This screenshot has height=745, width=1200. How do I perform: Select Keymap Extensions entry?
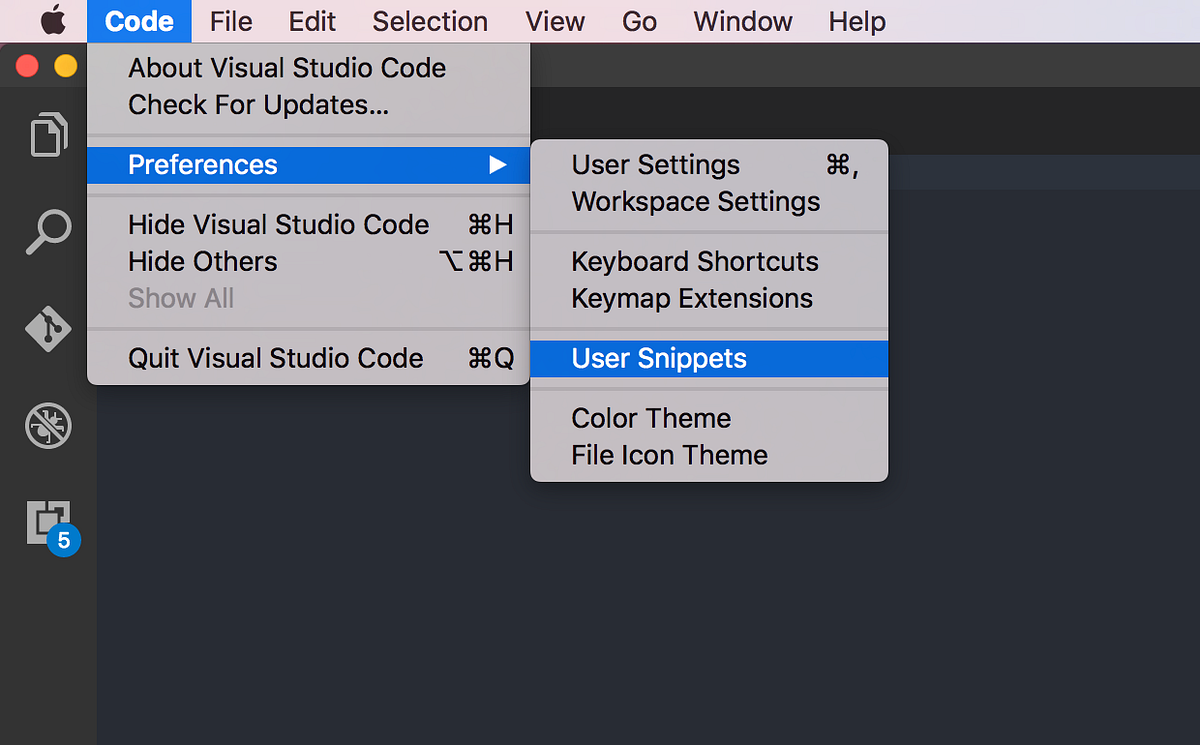692,299
